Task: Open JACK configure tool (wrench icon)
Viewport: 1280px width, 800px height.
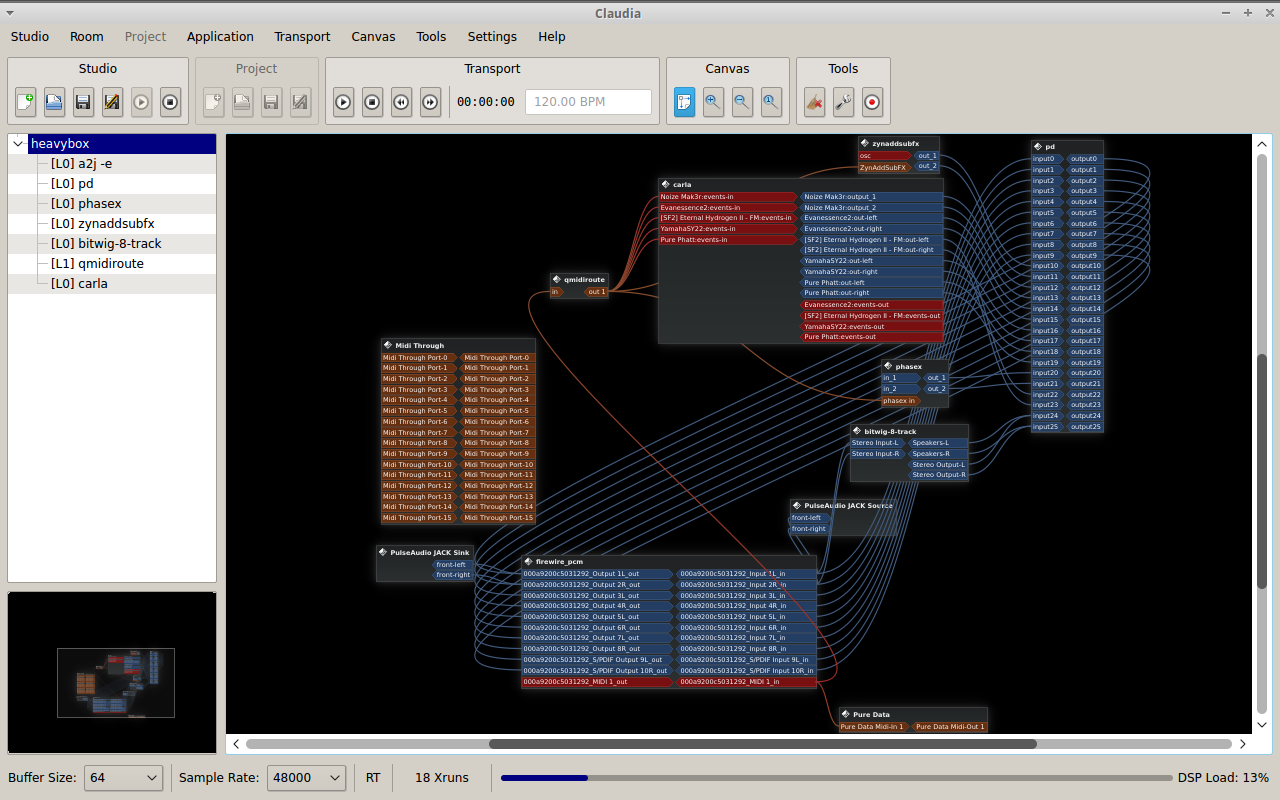Action: click(x=843, y=101)
